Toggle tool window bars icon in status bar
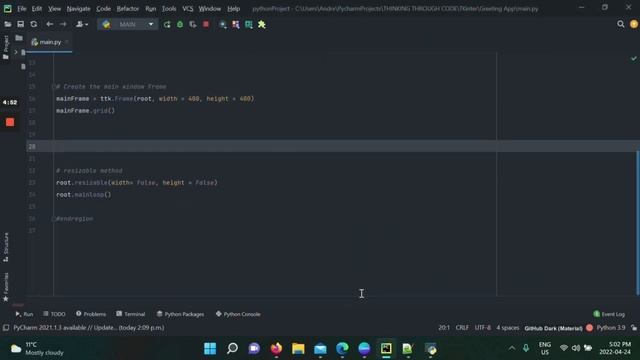 6,328
